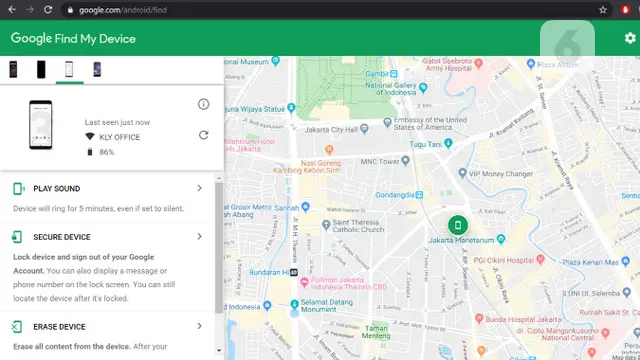Click the KLY OFFICE network name
This screenshot has height=360, width=640.
click(120, 137)
